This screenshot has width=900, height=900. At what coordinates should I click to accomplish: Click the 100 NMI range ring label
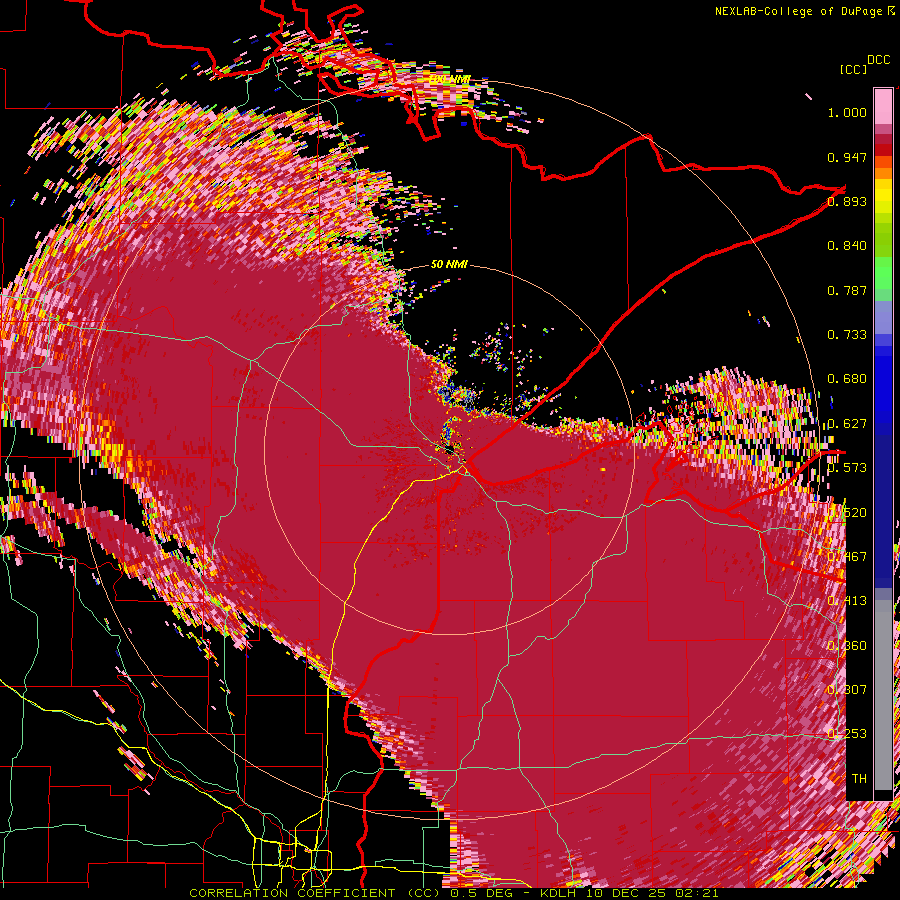(x=450, y=79)
